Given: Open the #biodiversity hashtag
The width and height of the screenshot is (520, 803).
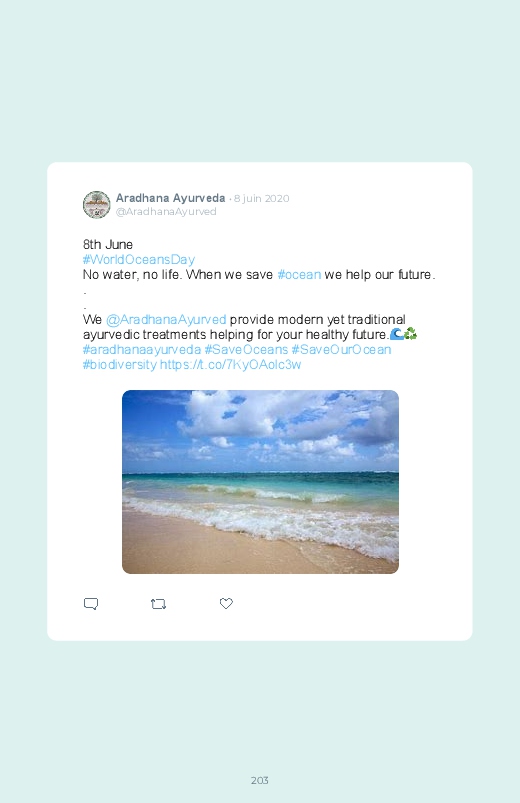Looking at the screenshot, I should click(119, 365).
